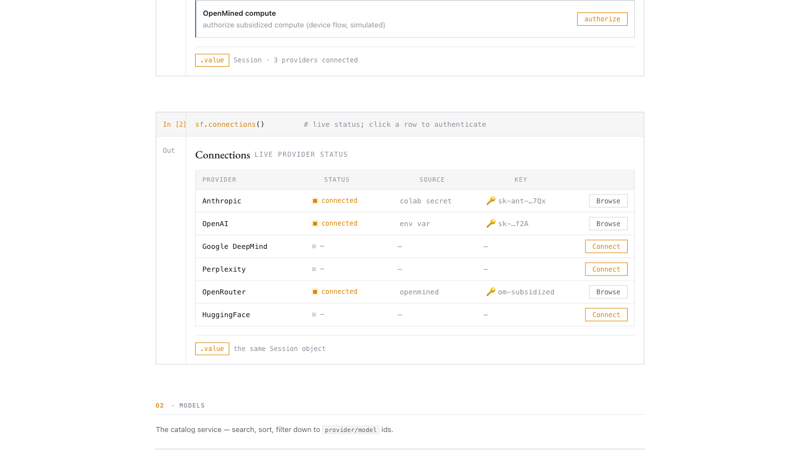Click the OpenMined compute title
Viewport: 800px width, 450px height.
[x=239, y=13]
